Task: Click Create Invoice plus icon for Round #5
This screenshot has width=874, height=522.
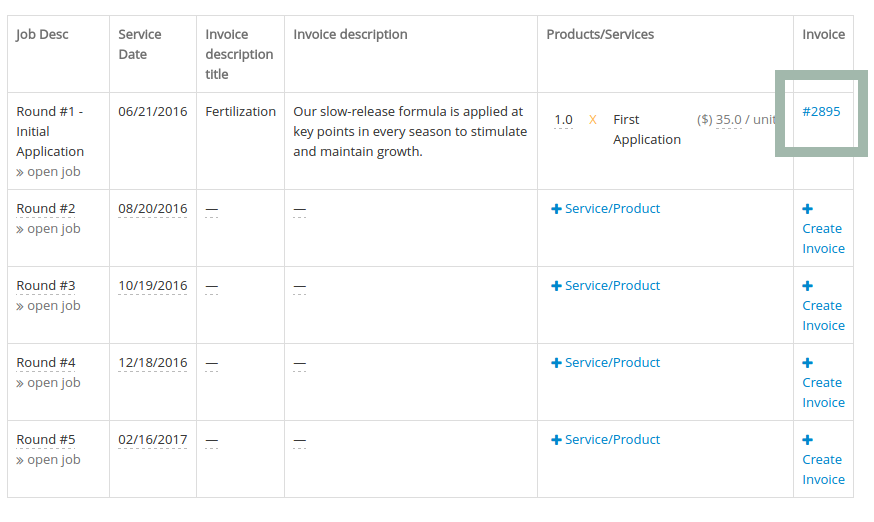Action: 807,439
